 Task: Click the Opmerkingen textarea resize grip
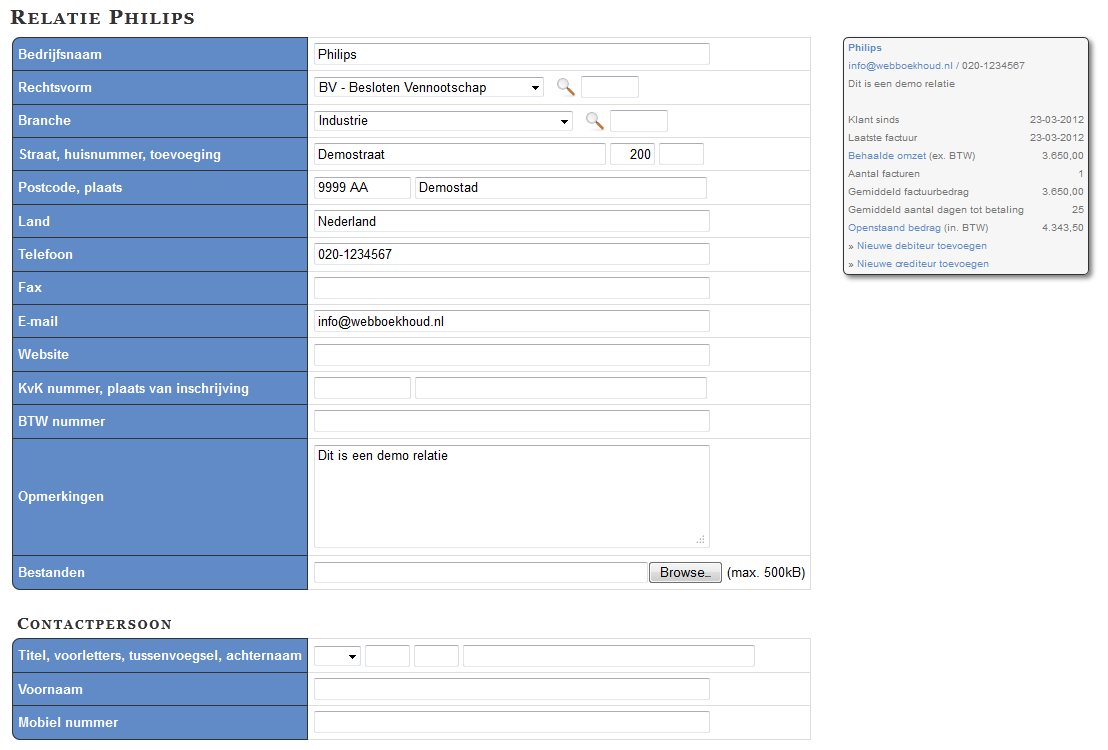(701, 540)
